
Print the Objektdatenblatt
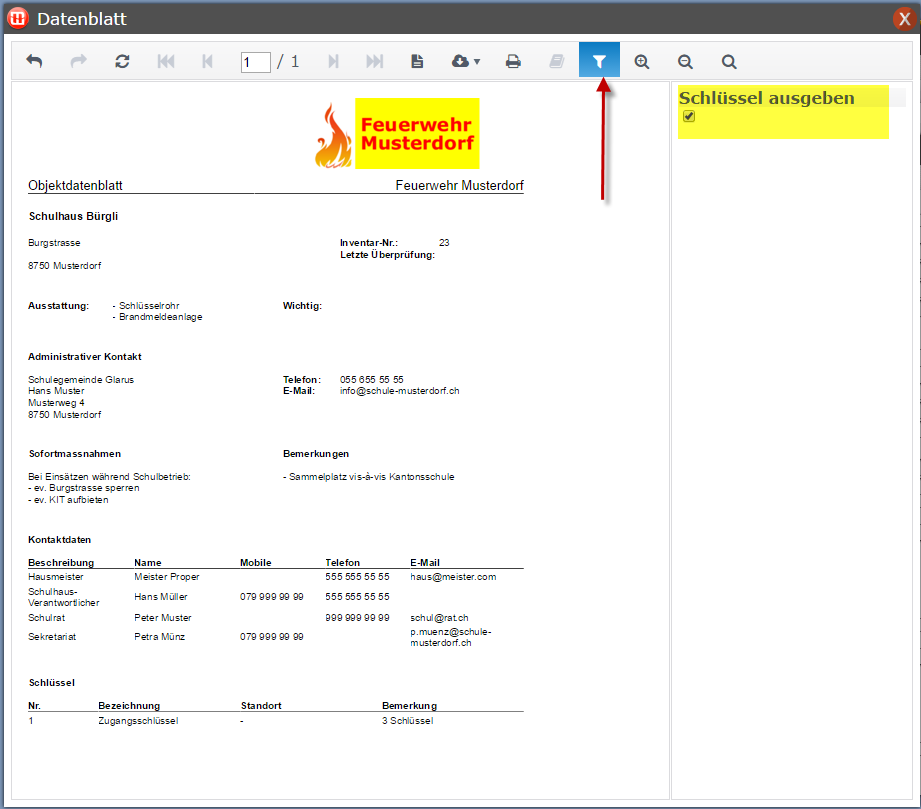click(x=513, y=60)
